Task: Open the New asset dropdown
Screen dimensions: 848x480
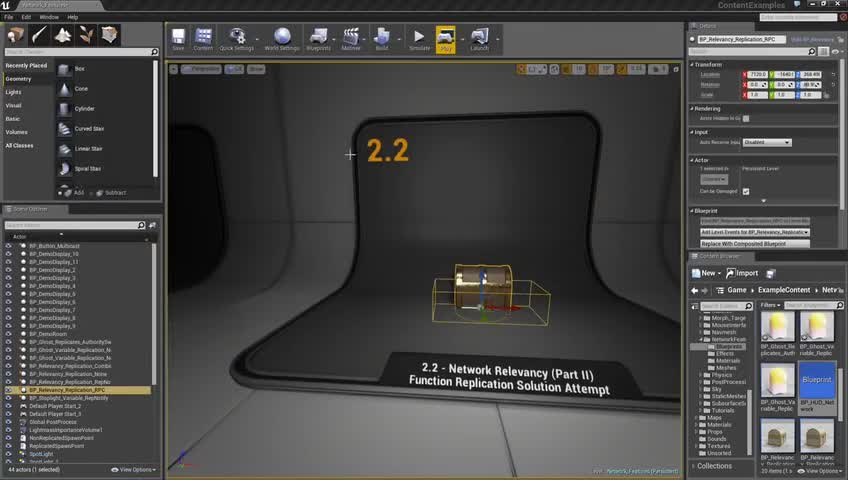Action: coord(706,274)
